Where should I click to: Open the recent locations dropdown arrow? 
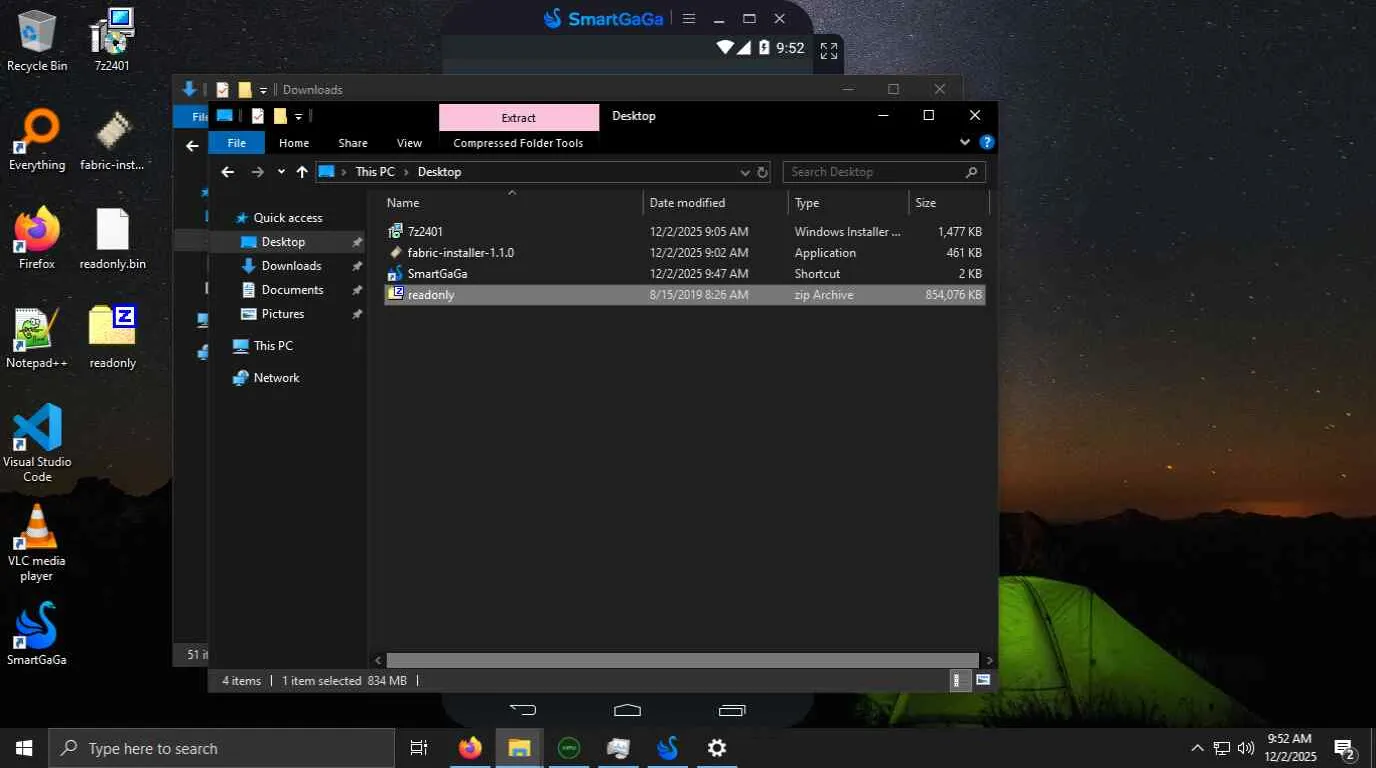click(x=281, y=172)
